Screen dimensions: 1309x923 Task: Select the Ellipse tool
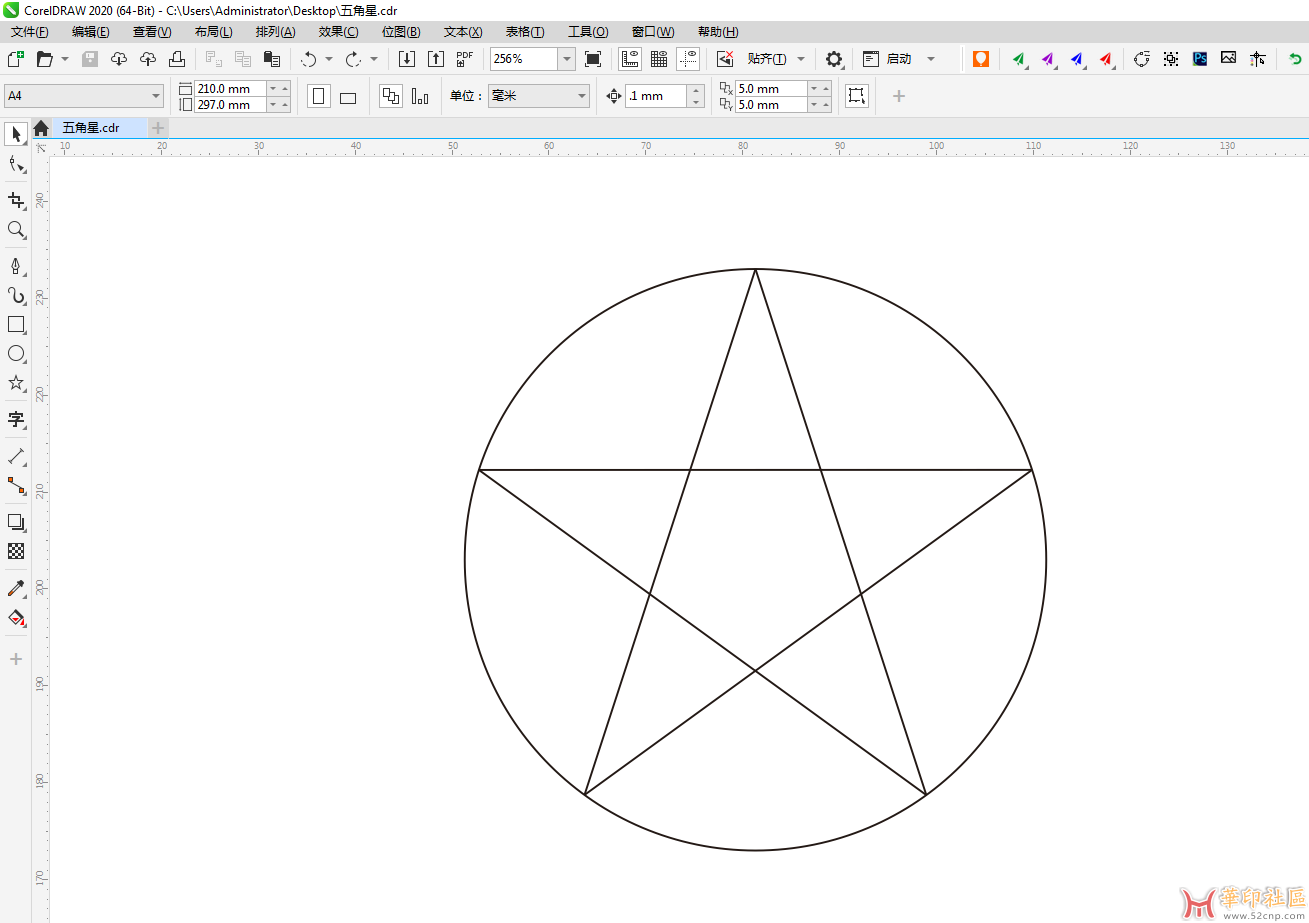tap(16, 353)
